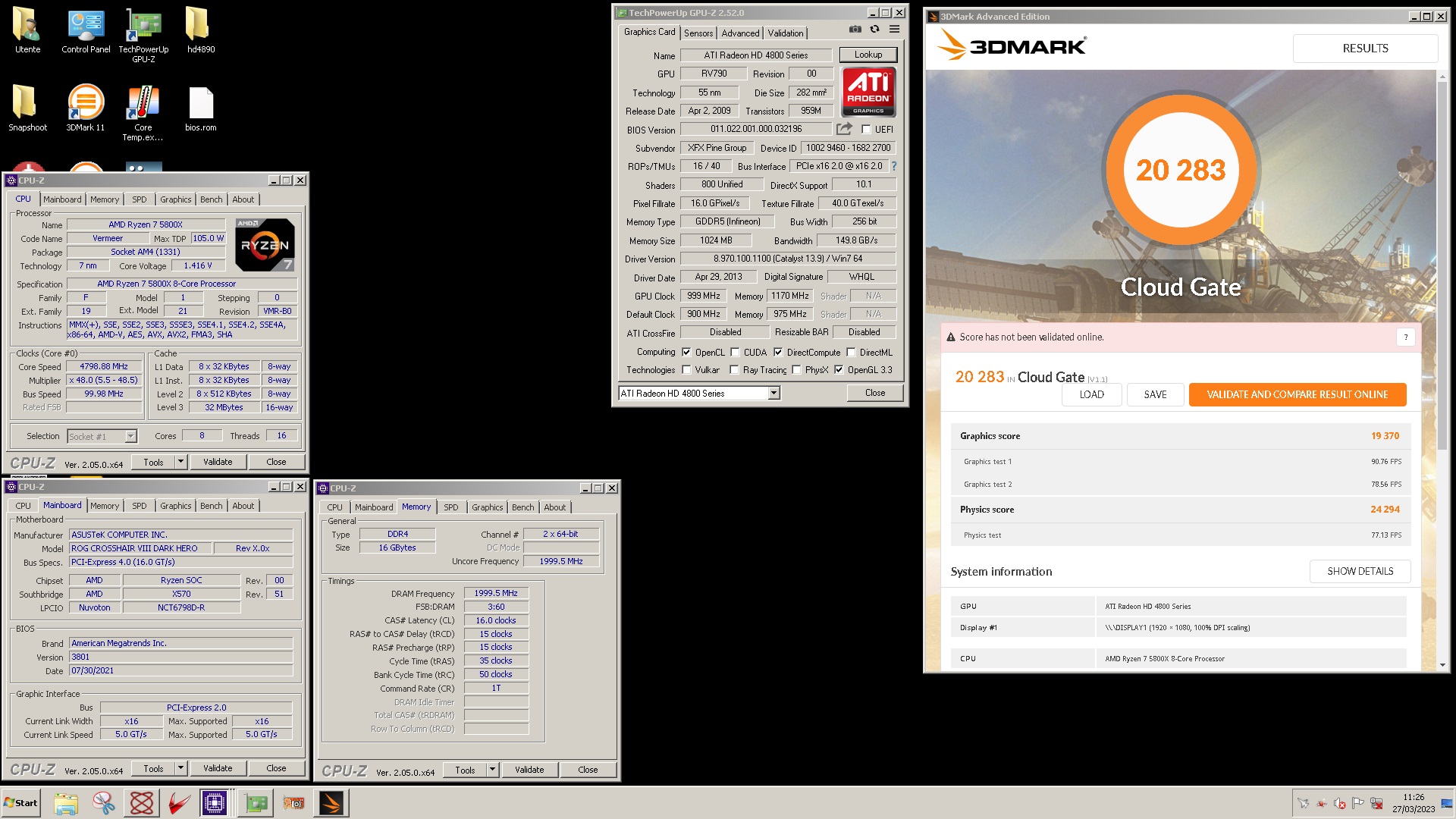This screenshot has height=819, width=1456.
Task: Click the LOAD button in 3DMark
Action: pos(1091,394)
